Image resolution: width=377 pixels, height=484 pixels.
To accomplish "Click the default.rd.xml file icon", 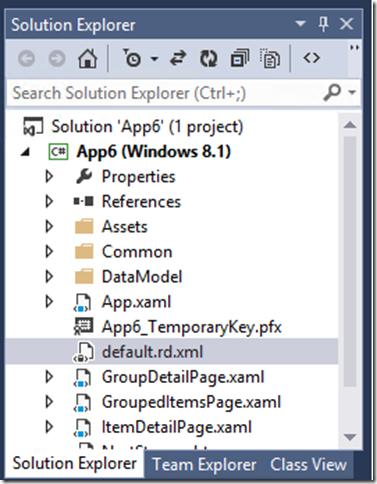I will click(83, 353).
